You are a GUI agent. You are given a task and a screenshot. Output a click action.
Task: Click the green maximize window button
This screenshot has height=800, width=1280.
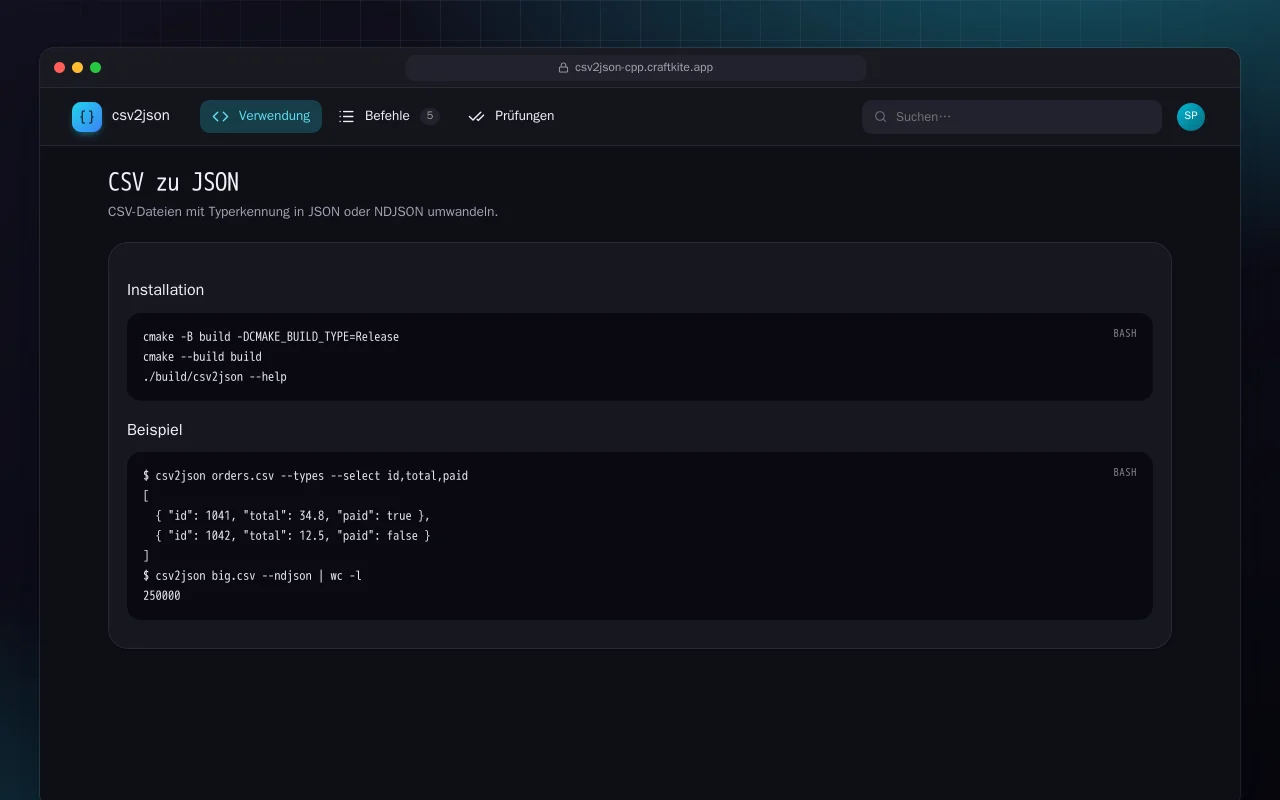(x=96, y=68)
